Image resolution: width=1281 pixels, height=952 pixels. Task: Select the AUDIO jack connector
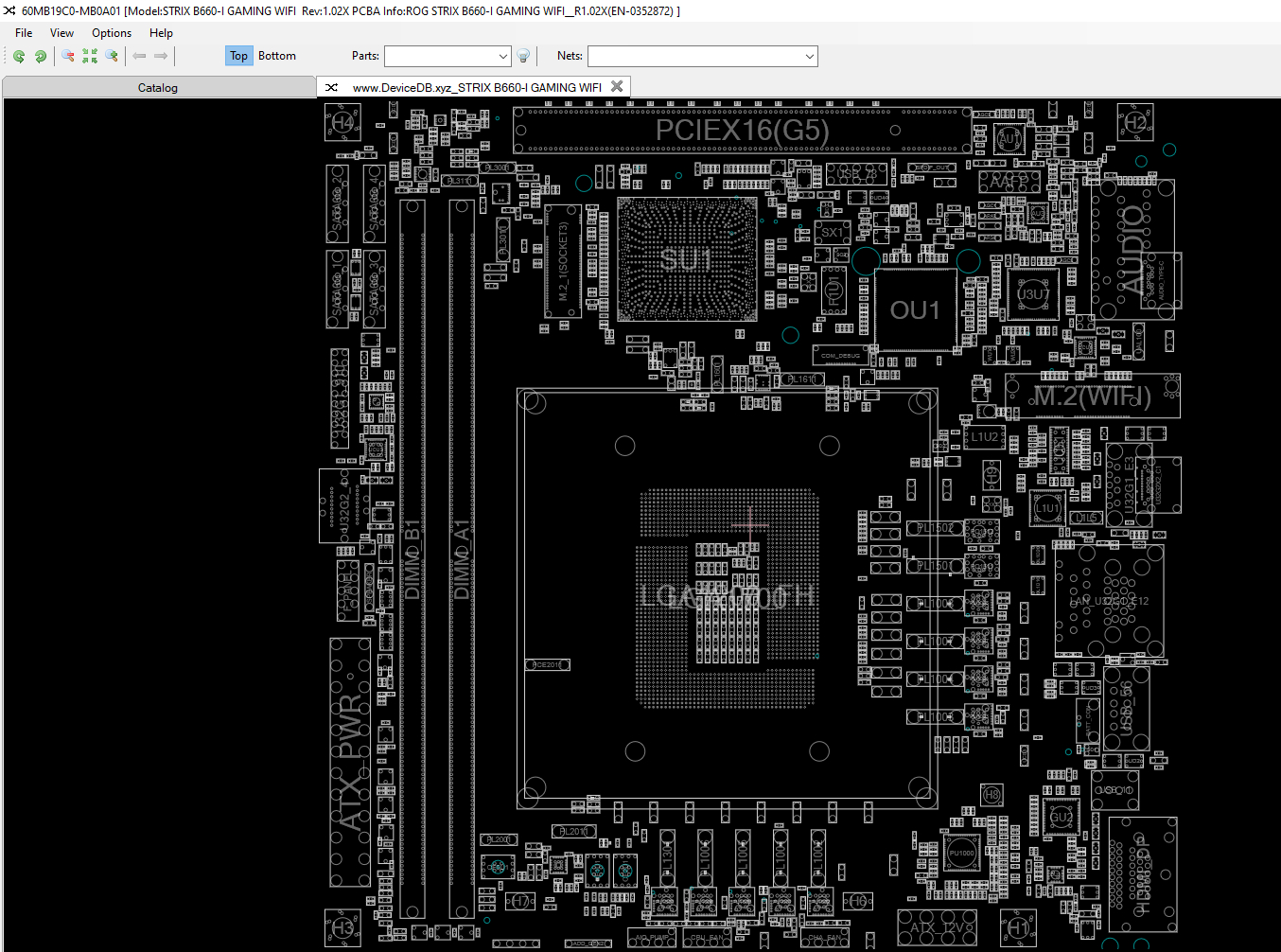[1133, 248]
